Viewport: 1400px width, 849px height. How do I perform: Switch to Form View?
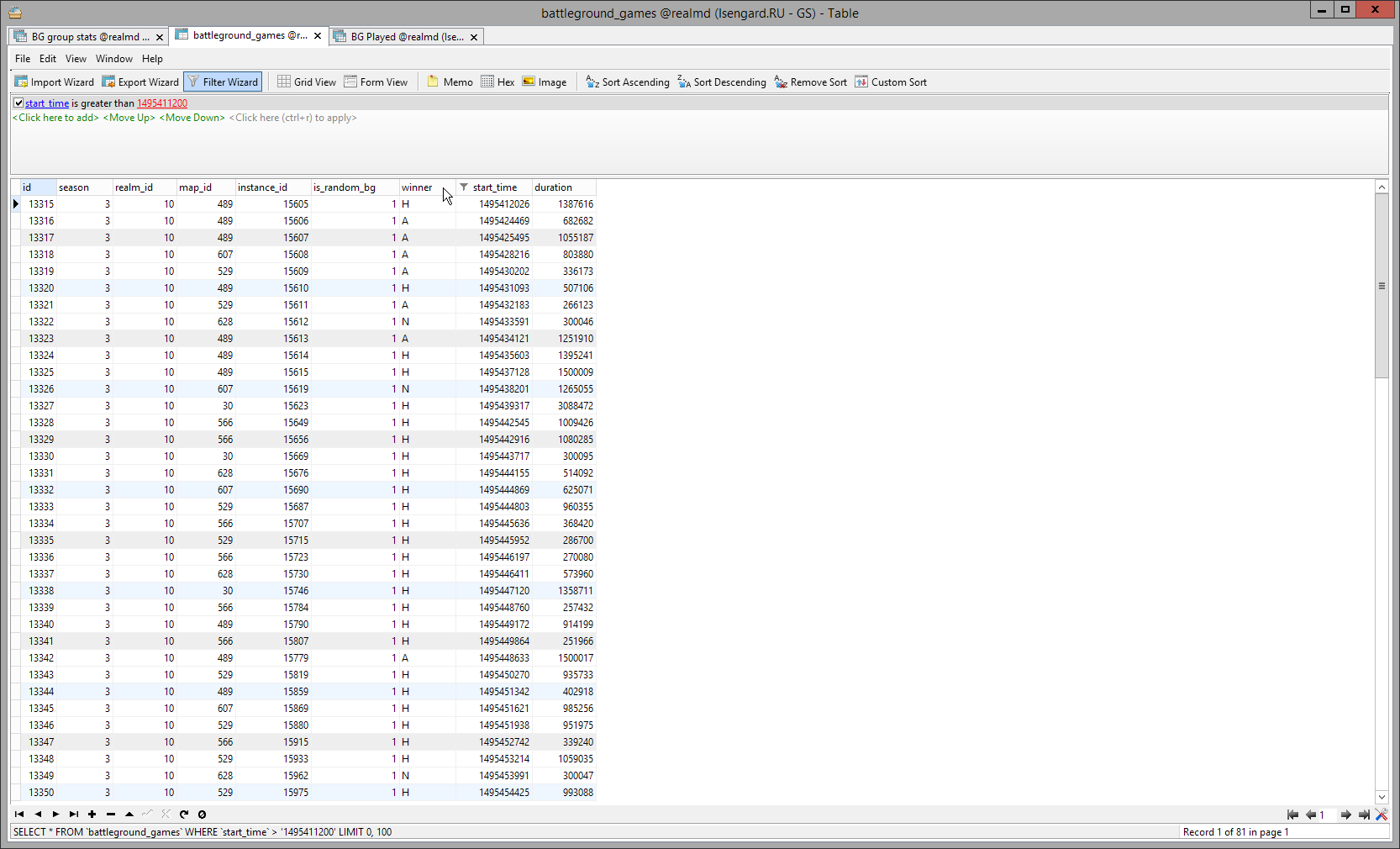click(x=376, y=82)
